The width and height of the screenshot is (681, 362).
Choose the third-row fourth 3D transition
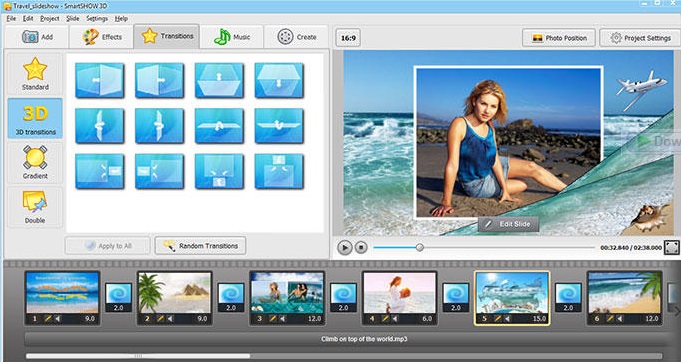[x=279, y=171]
